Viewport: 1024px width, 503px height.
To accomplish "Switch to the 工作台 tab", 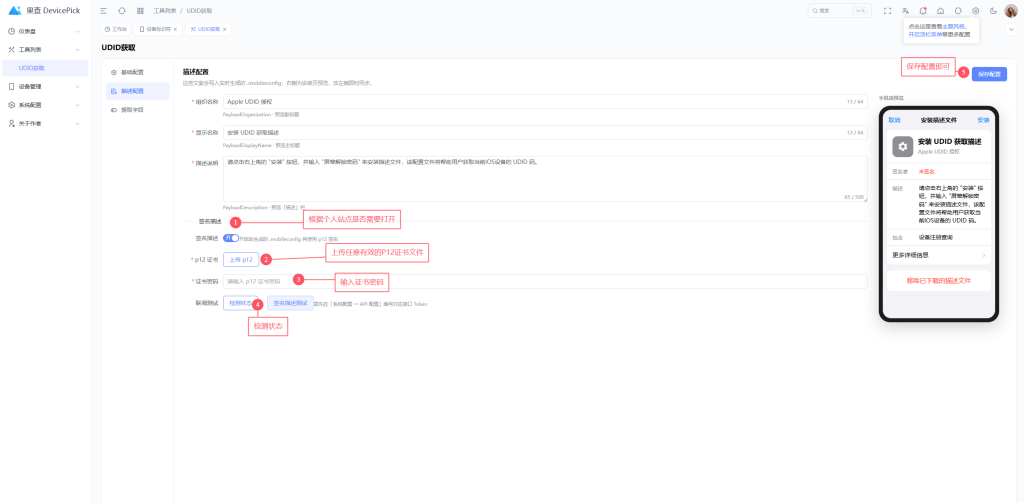I will coord(116,29).
